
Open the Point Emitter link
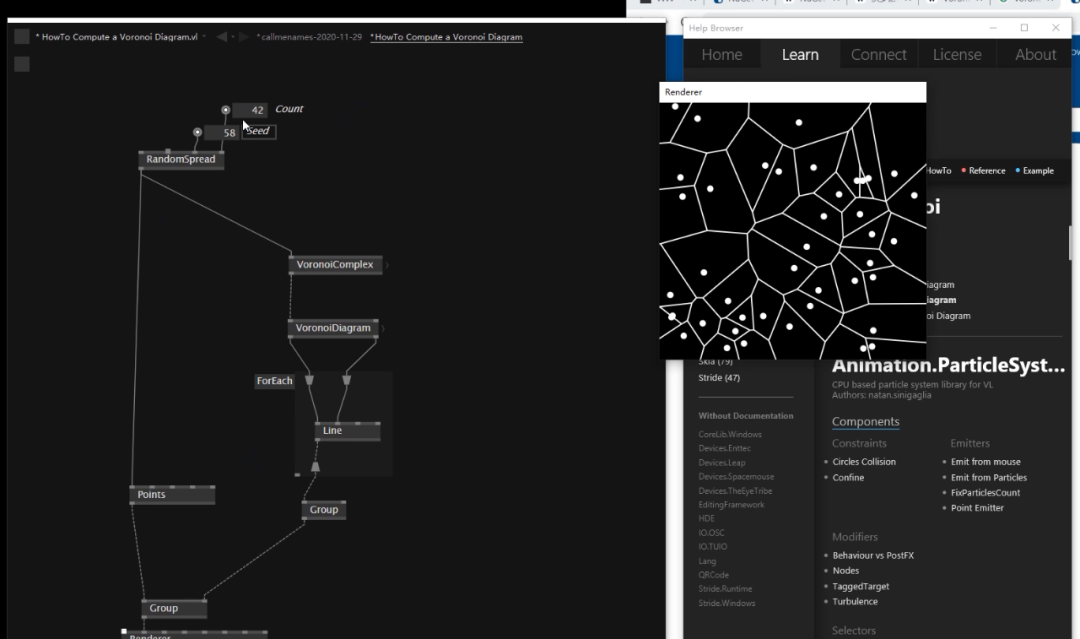pyautogui.click(x=977, y=508)
